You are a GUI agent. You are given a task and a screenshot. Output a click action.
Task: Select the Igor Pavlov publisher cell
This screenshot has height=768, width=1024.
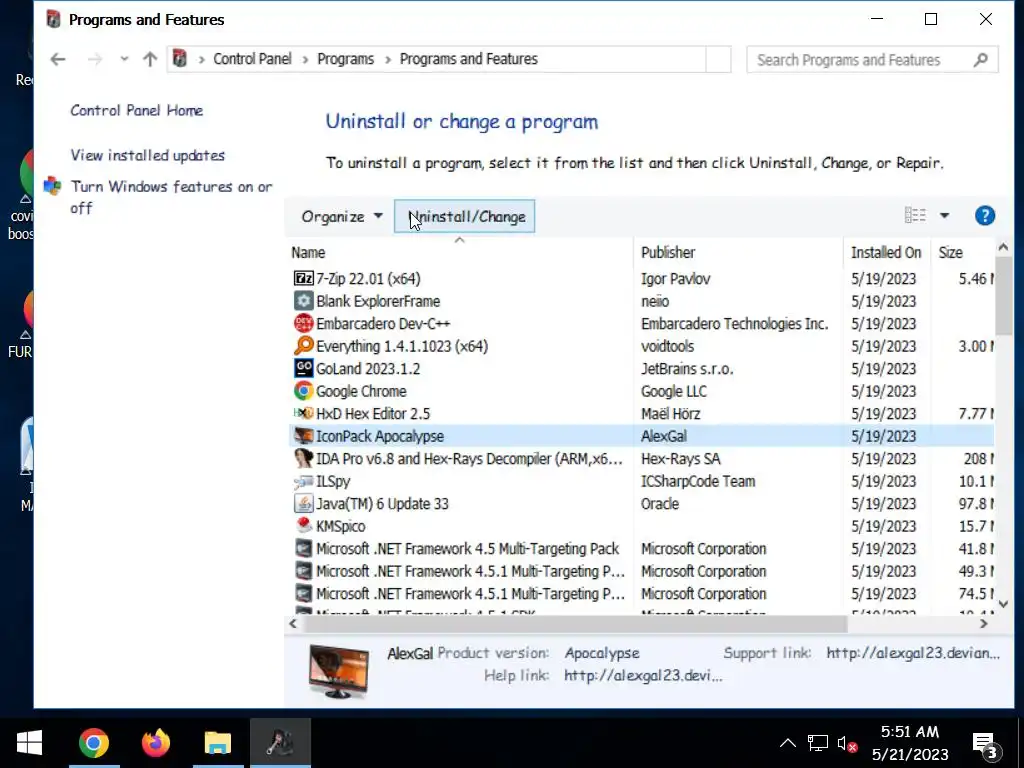[675, 279]
